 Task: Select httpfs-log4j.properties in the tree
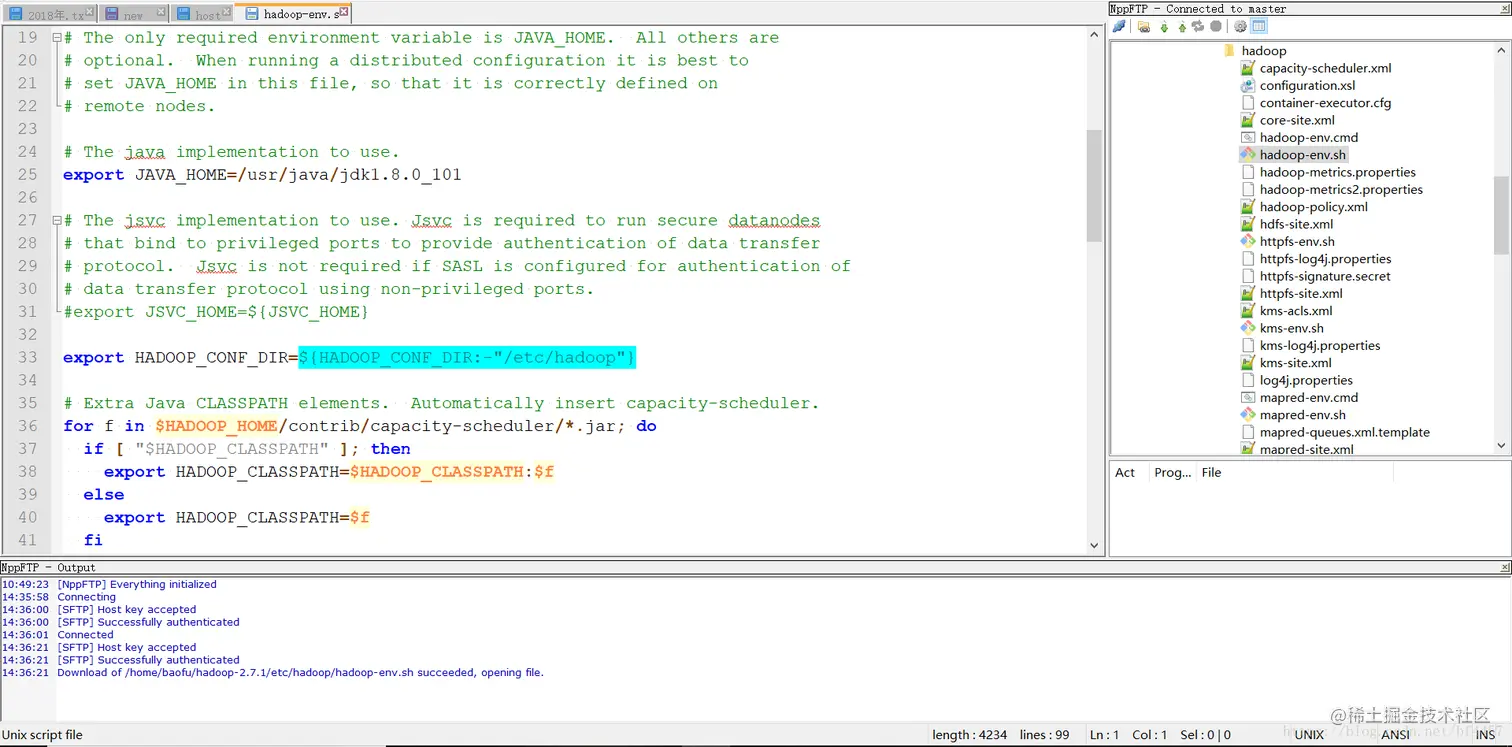point(1326,259)
